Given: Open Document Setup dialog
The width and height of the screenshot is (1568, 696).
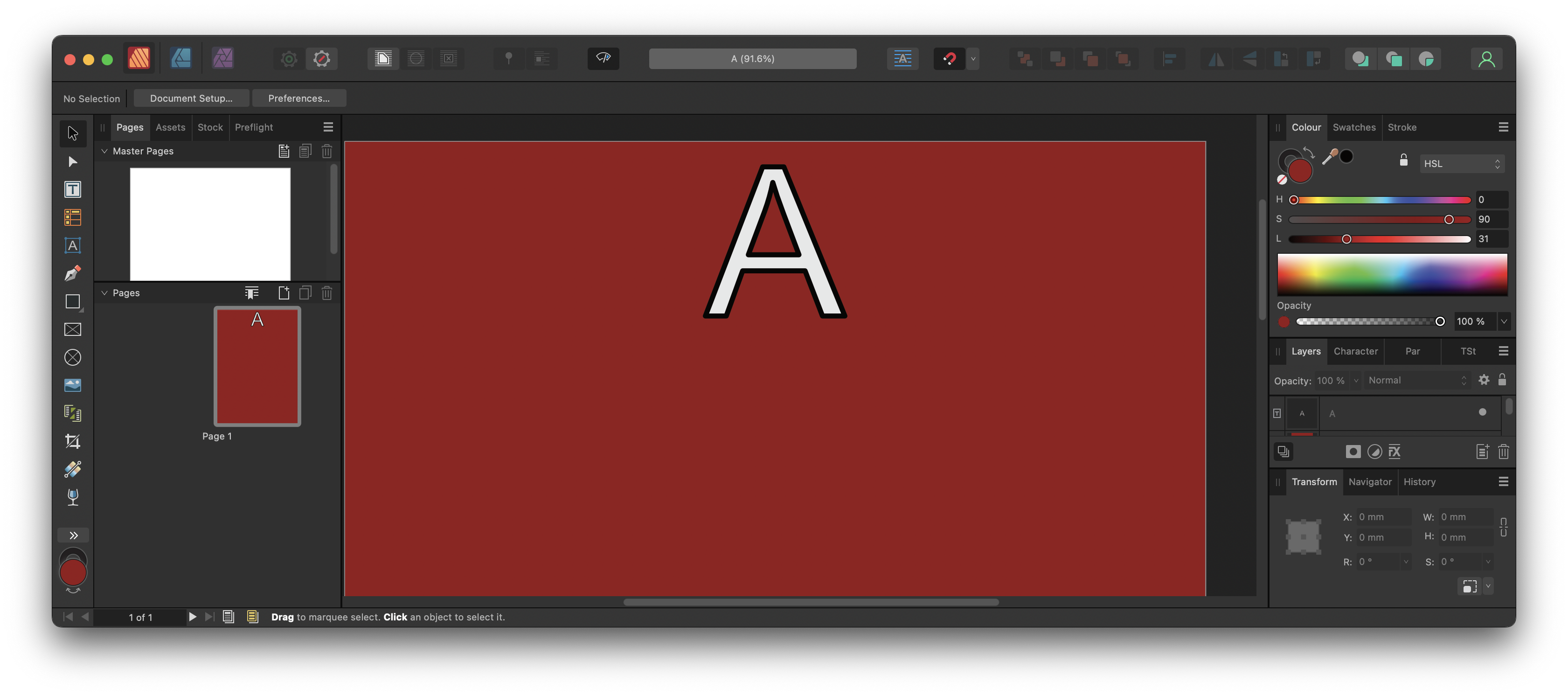Looking at the screenshot, I should pos(191,98).
